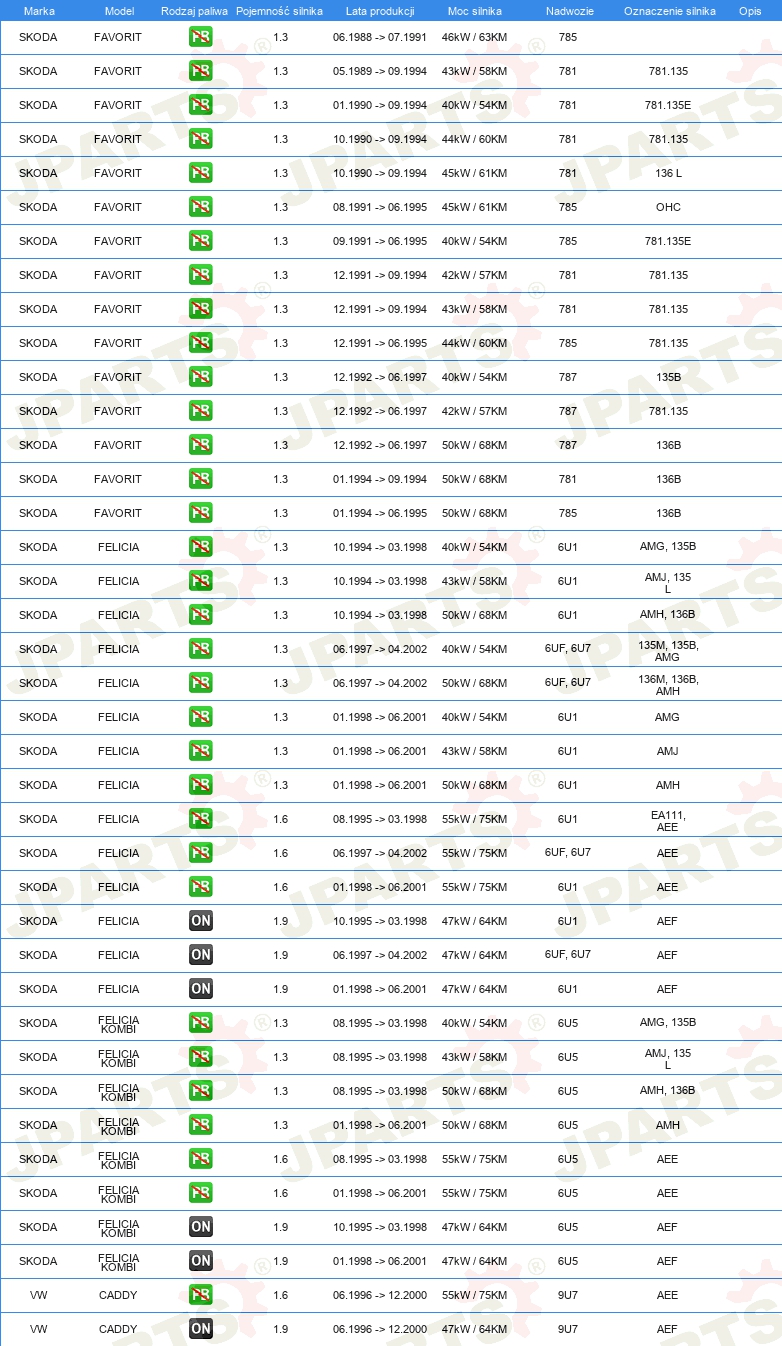This screenshot has height=1346, width=782.
Task: Click diesel ON icon in VW CADDY 1.9 row
Action: pyautogui.click(x=200, y=1330)
